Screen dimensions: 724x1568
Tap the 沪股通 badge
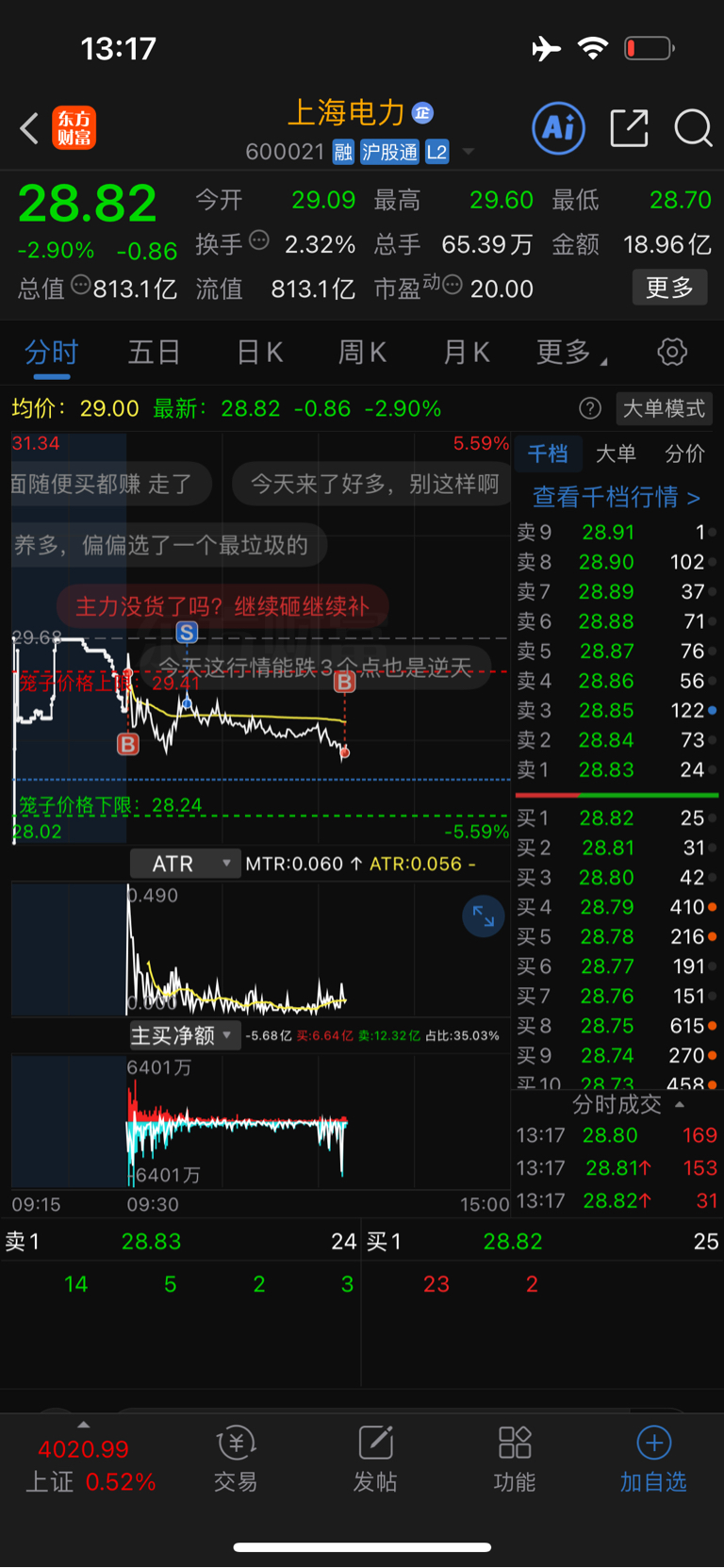(x=389, y=152)
